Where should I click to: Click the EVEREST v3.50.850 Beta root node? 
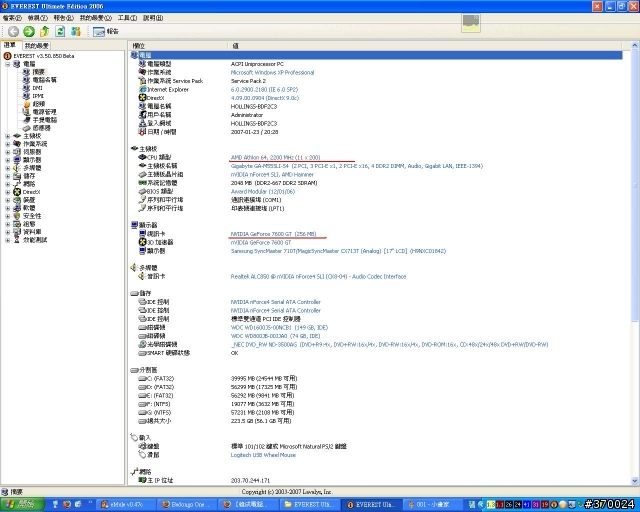44,56
